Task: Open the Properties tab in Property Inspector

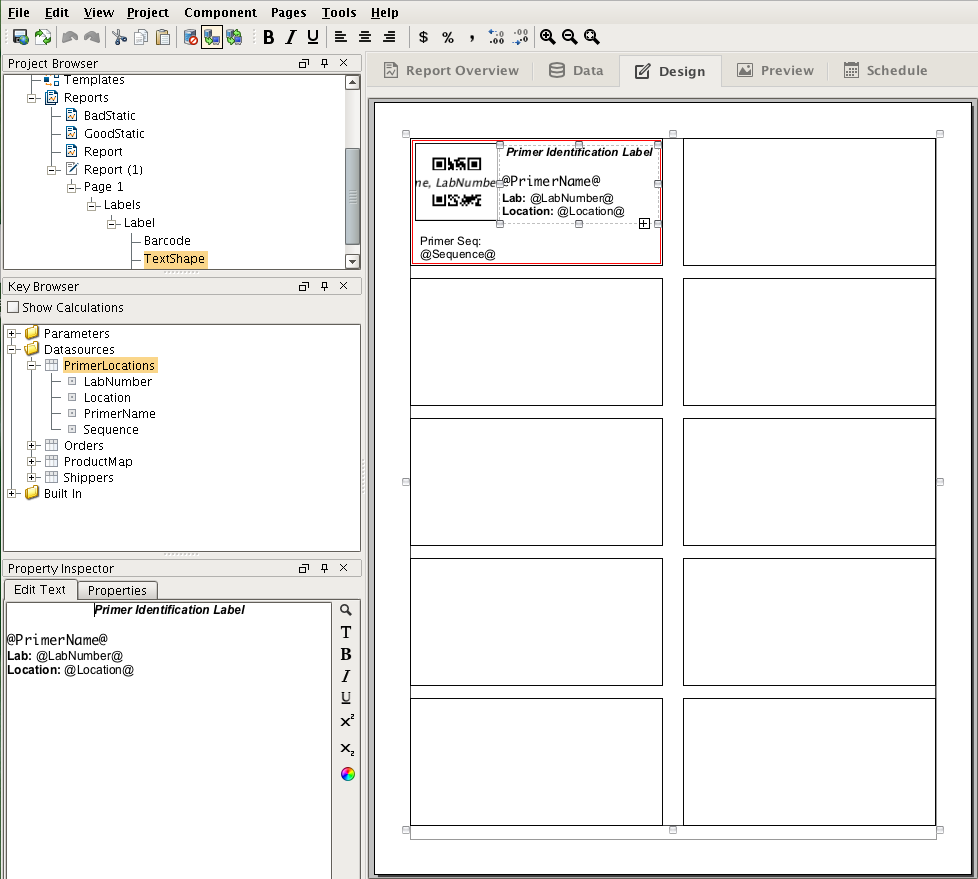Action: (117, 590)
